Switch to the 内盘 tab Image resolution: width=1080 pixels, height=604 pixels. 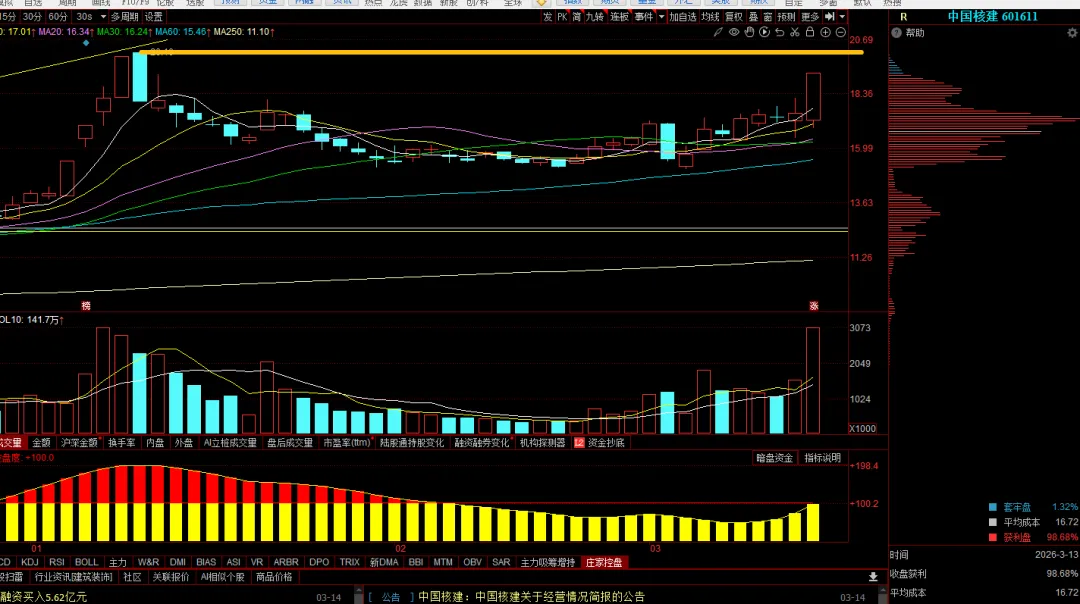point(155,443)
